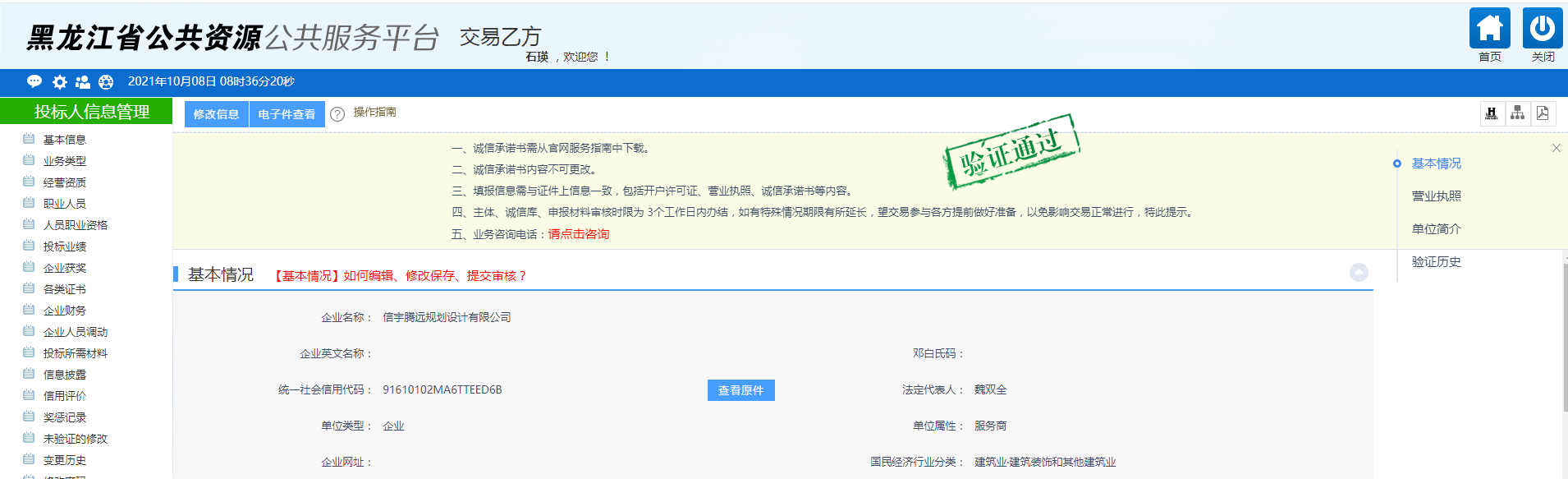
Task: Select 企业人员调动 in the sidebar
Action: [75, 332]
